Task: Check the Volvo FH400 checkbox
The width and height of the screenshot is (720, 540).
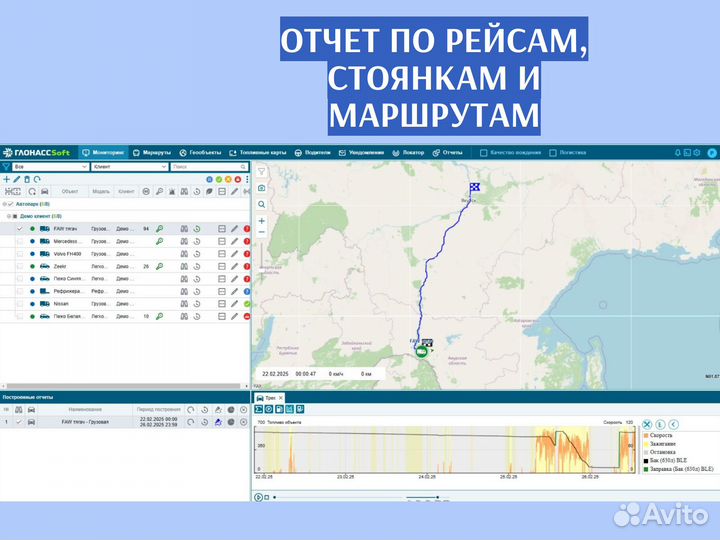Action: pos(20,253)
